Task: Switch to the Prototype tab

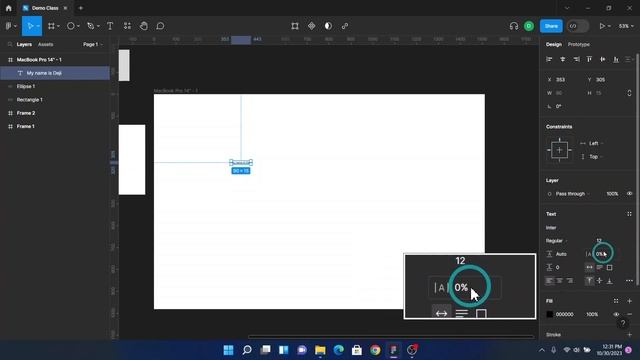Action: coord(578,44)
